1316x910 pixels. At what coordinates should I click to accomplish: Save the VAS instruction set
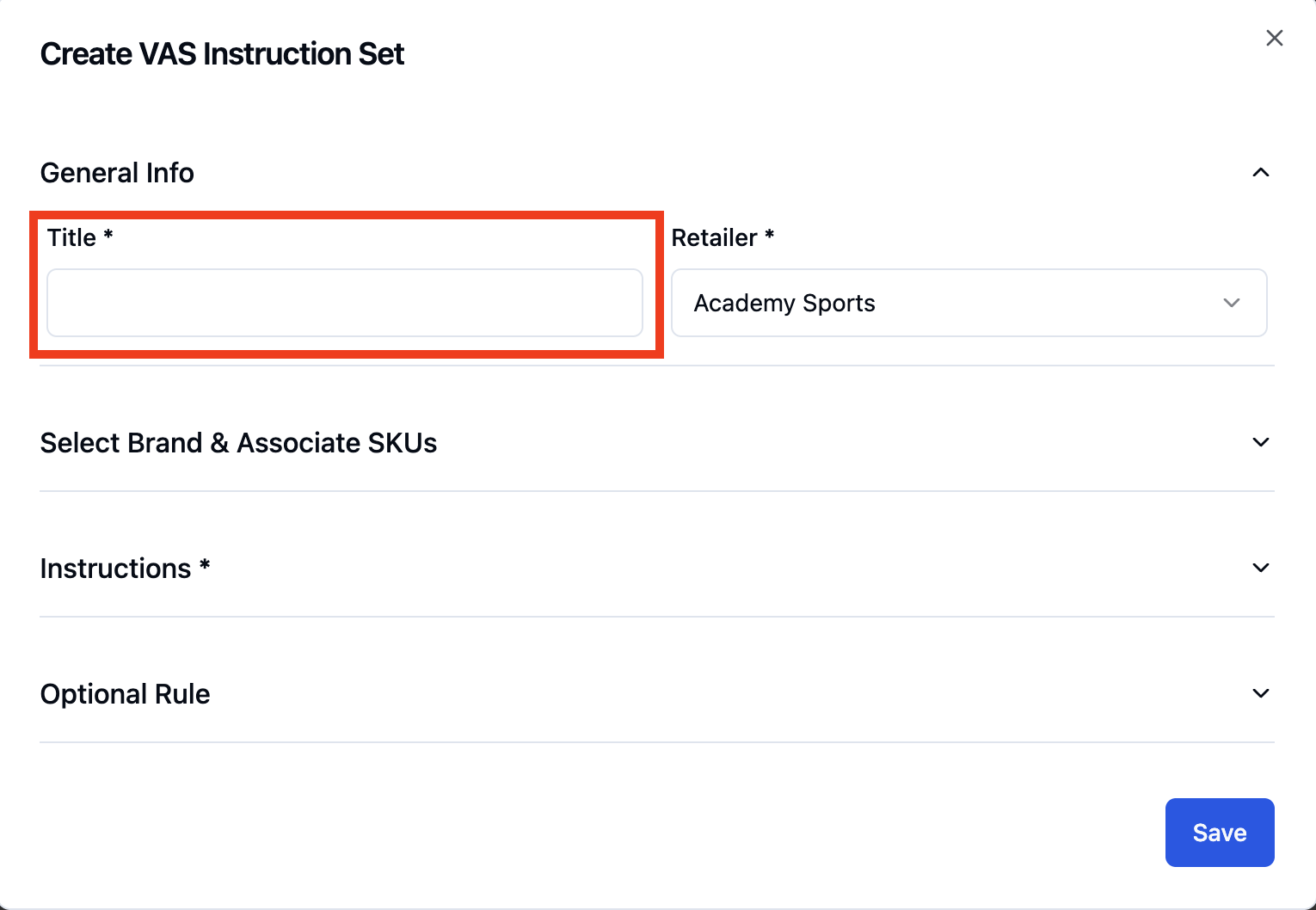[1219, 833]
